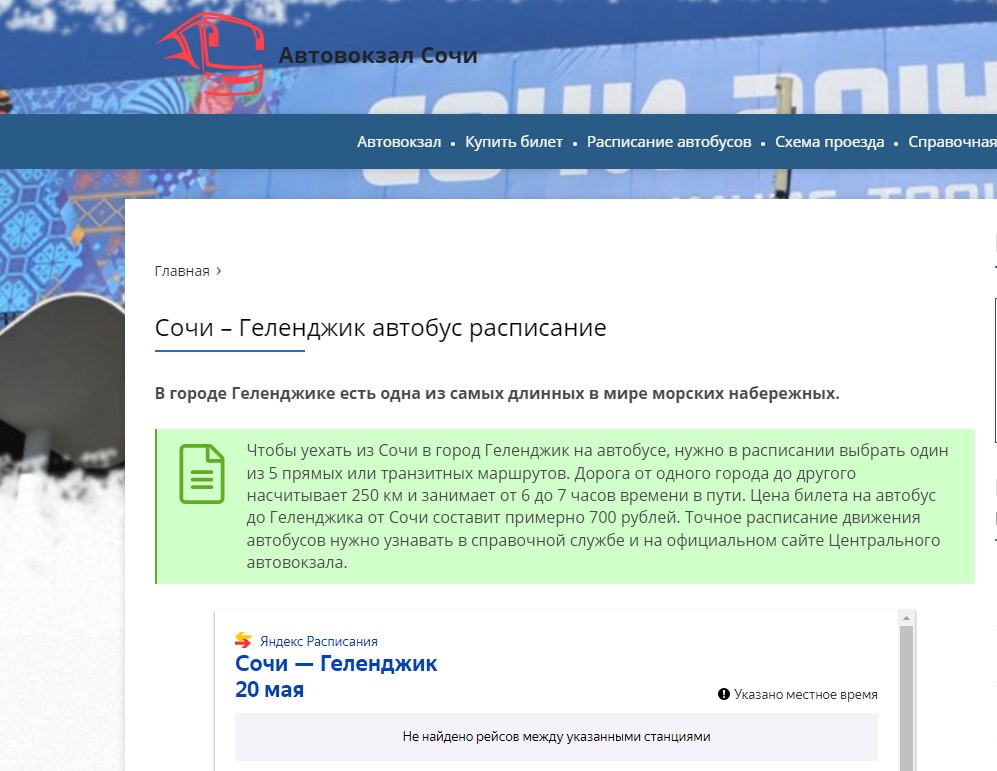Open the Автовокзал Сочи site title
The height and width of the screenshot is (771, 997).
(378, 55)
